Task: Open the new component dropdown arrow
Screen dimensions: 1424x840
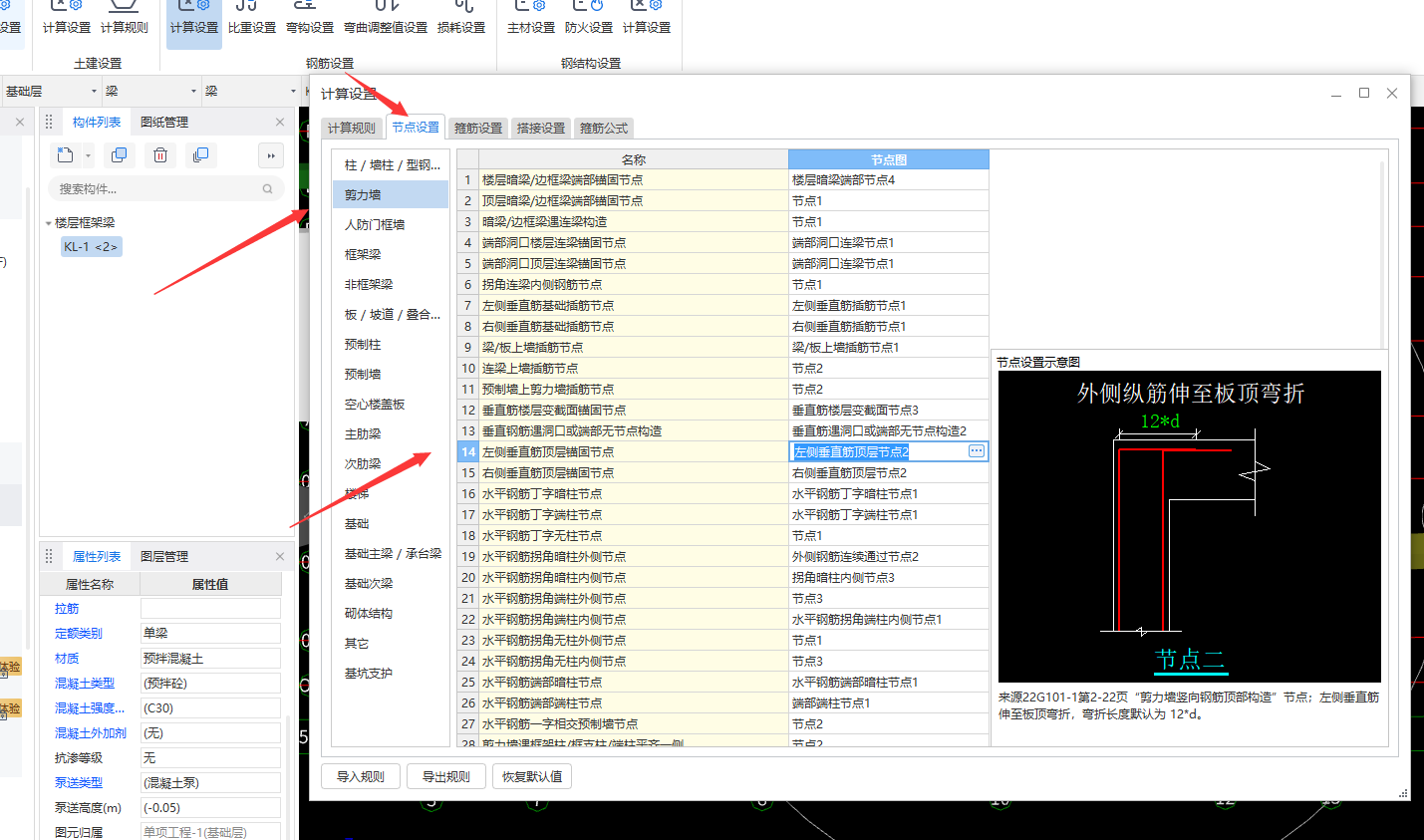Action: click(x=88, y=155)
